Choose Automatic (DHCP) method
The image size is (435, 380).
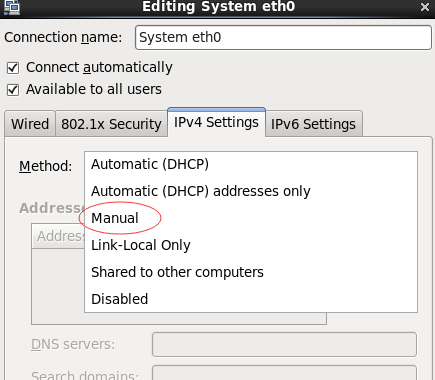click(x=251, y=164)
